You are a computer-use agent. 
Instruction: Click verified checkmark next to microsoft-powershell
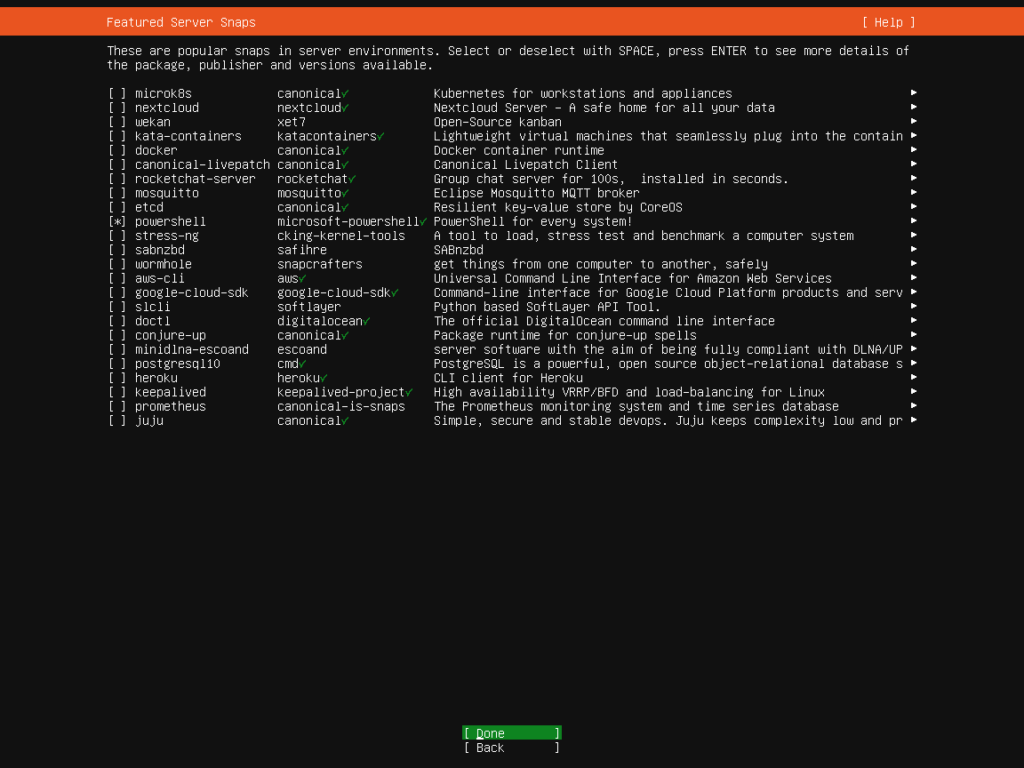click(423, 222)
